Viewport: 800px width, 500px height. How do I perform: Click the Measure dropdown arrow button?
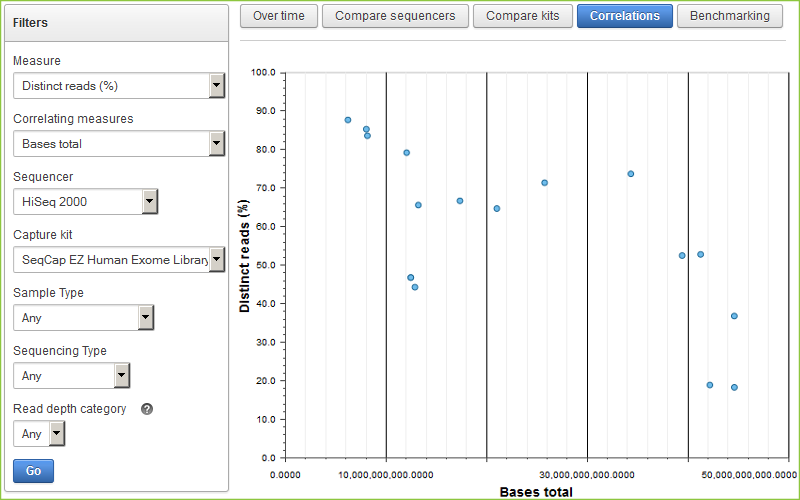click(x=217, y=86)
